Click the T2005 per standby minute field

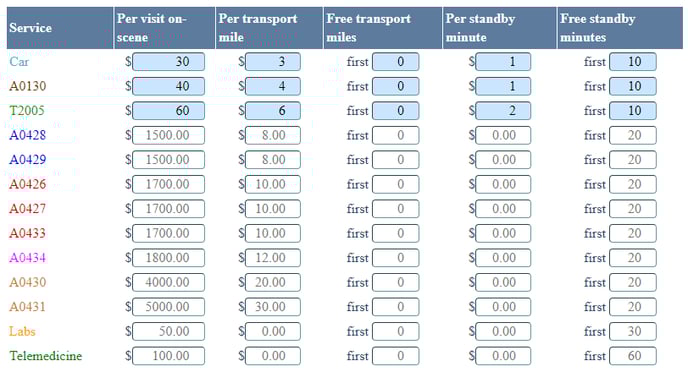click(503, 111)
